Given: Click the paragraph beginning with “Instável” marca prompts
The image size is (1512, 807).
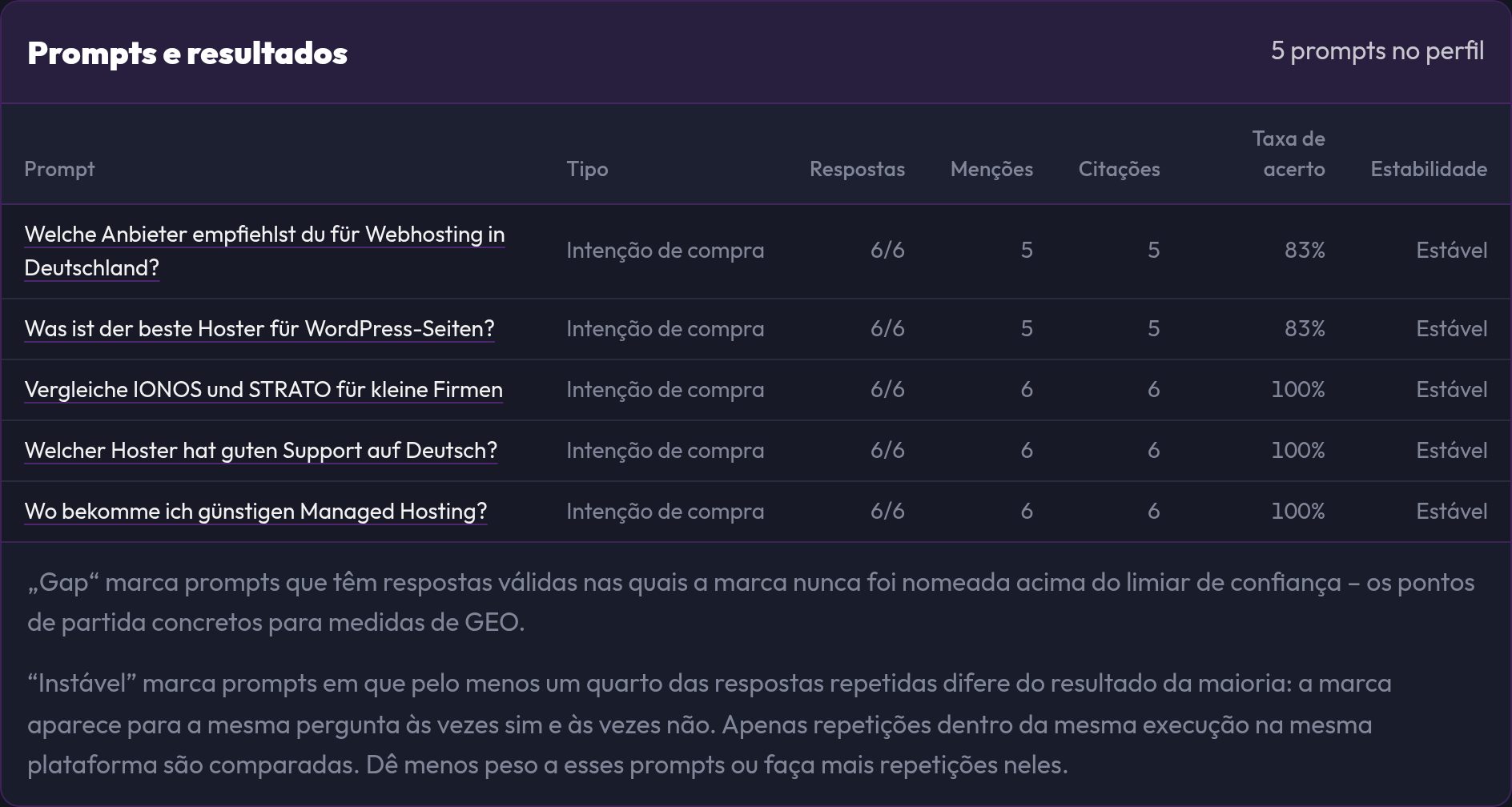Looking at the screenshot, I should click(710, 724).
